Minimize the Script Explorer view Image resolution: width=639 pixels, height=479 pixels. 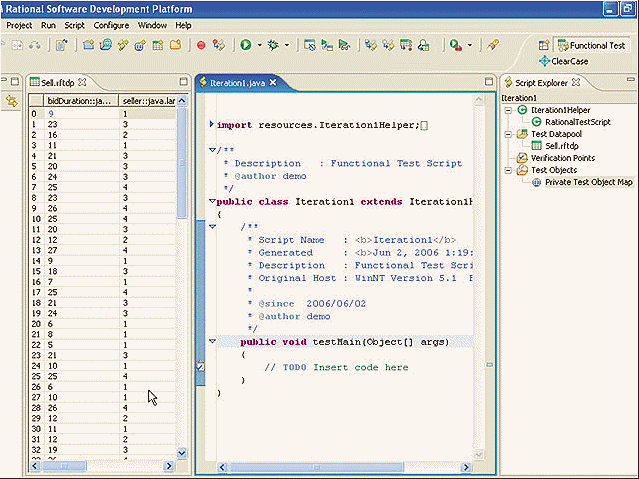(x=630, y=79)
